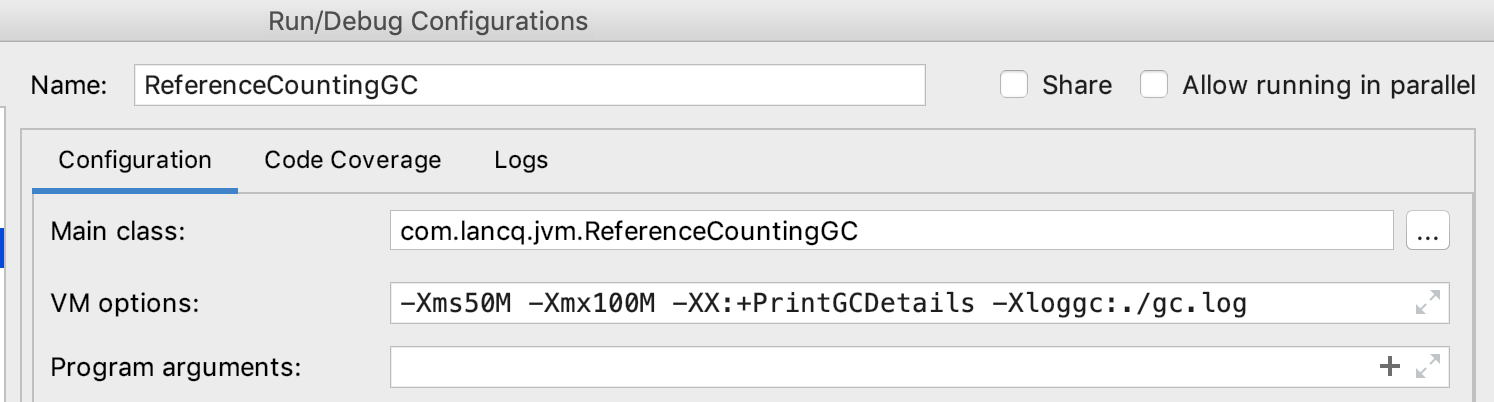The height and width of the screenshot is (402, 1494).
Task: Enable Allow running in parallel checkbox
Action: click(1155, 85)
